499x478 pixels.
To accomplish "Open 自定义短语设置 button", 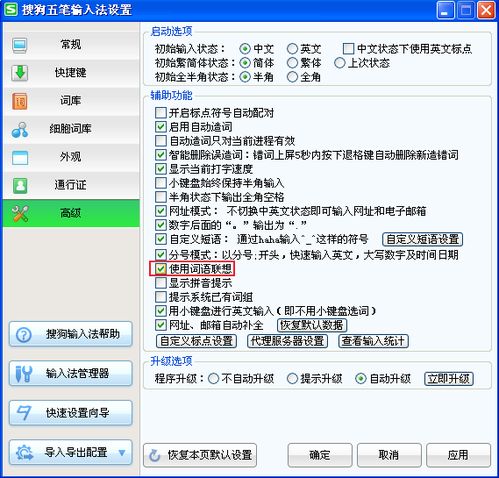I will pyautogui.click(x=422, y=239).
